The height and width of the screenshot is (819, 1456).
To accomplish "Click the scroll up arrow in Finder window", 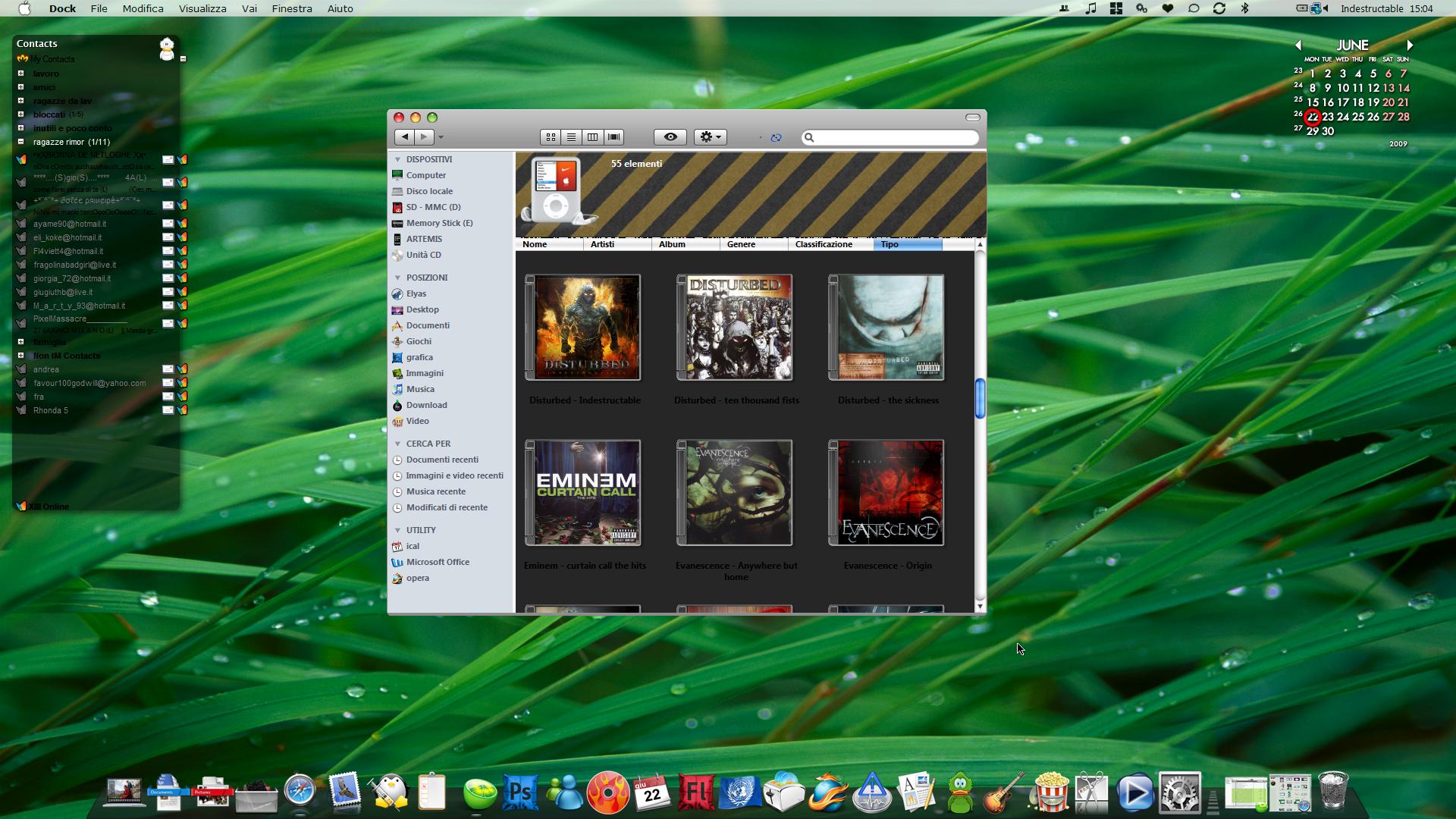I will pos(980,244).
